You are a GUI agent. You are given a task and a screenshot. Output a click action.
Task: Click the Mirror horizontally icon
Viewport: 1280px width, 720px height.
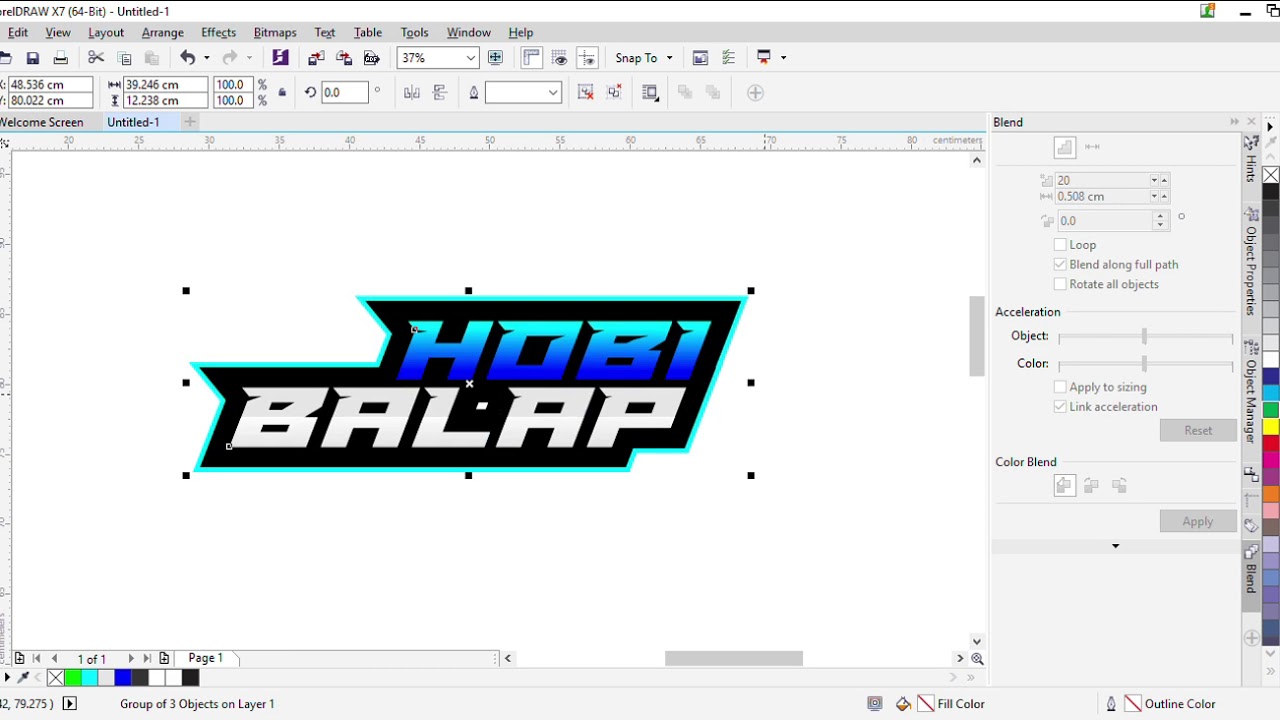(411, 93)
